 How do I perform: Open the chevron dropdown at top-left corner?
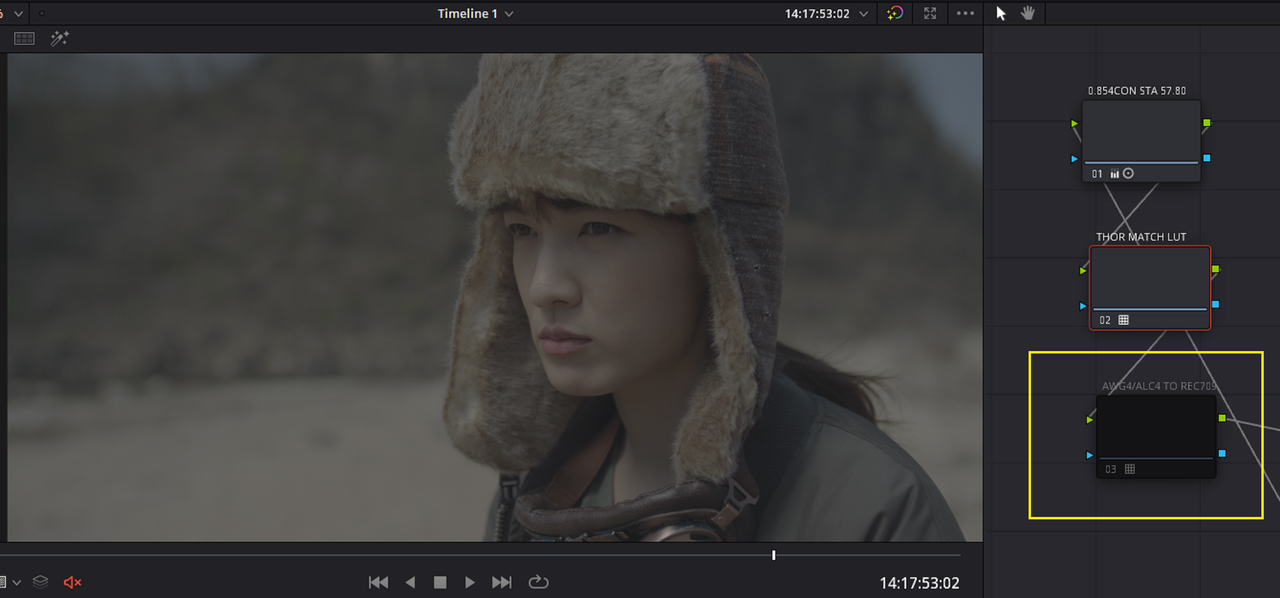(x=18, y=14)
